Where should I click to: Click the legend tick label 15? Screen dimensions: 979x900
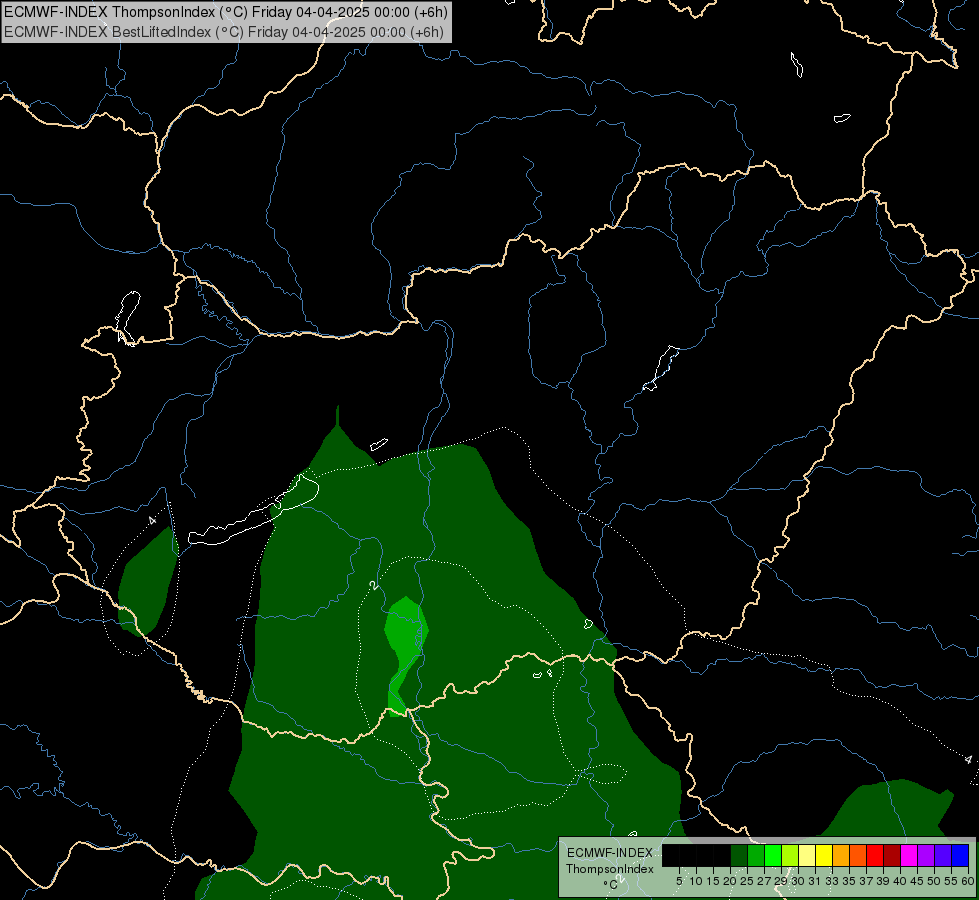[713, 881]
